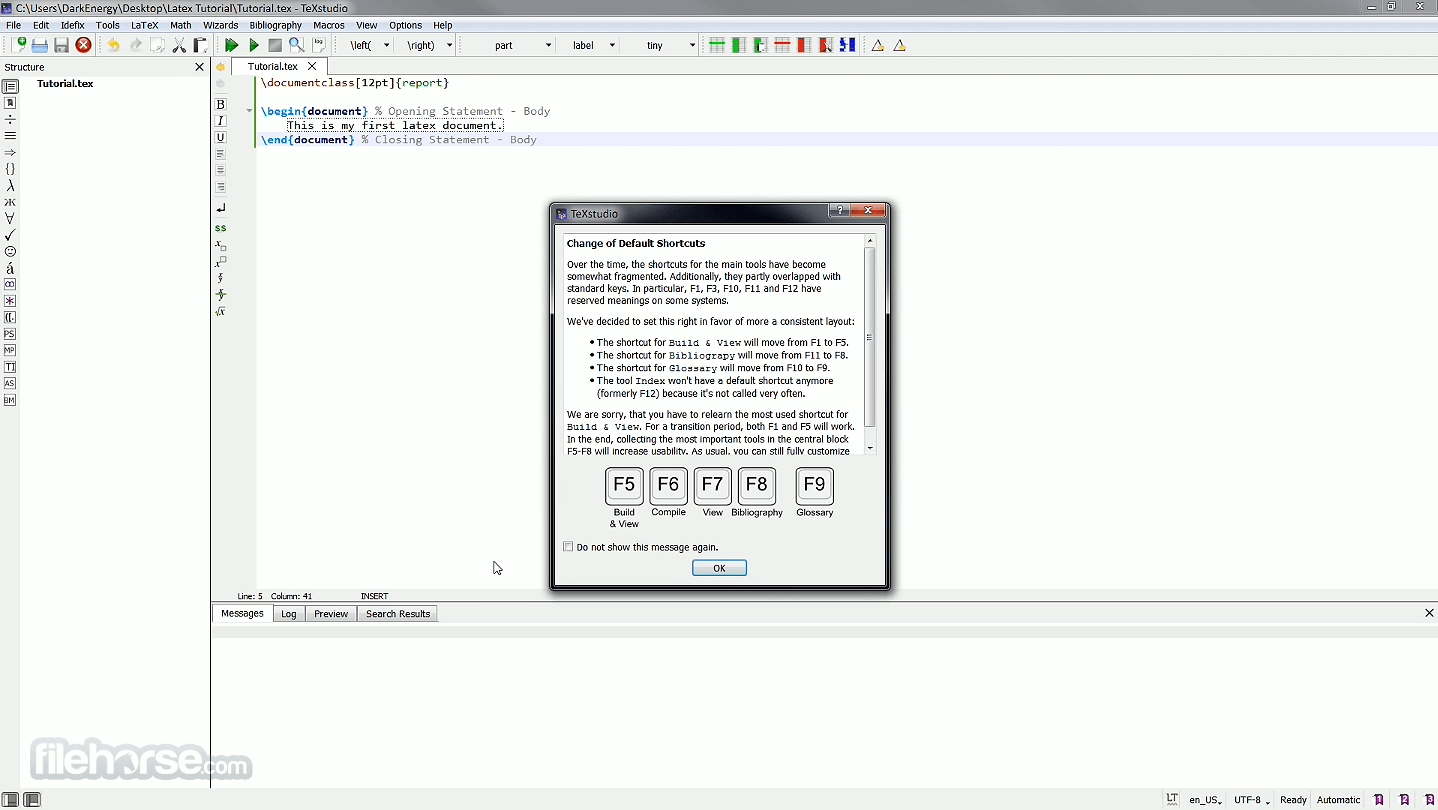Select Tutorial.tex in the Structure tree

click(x=65, y=83)
